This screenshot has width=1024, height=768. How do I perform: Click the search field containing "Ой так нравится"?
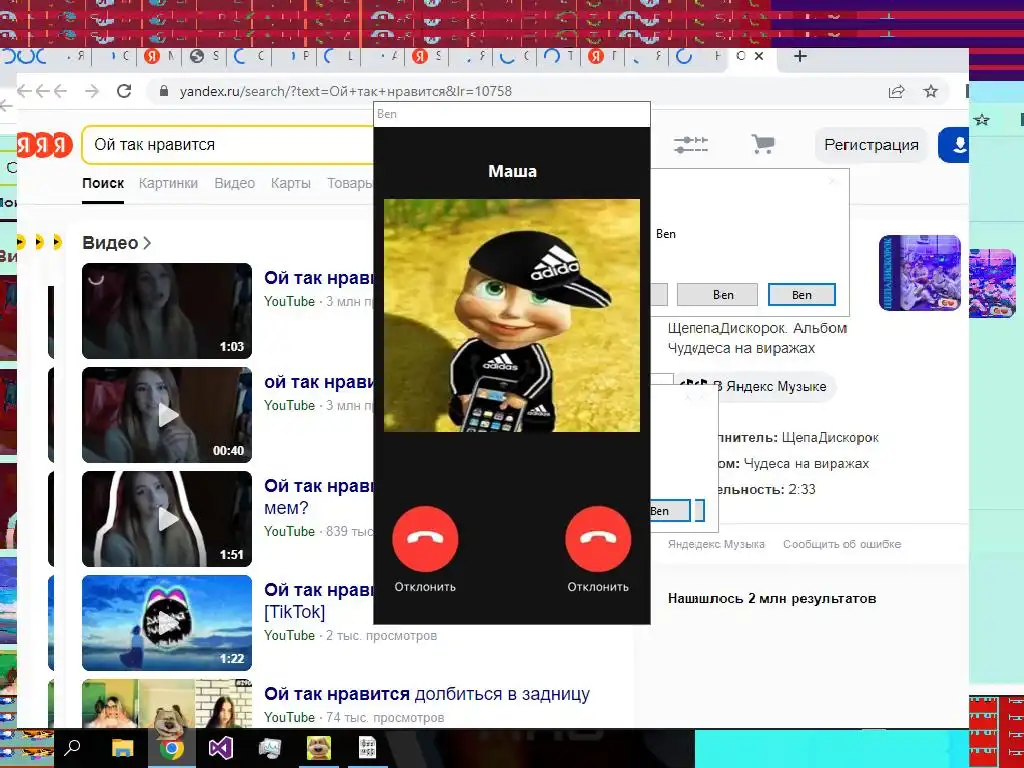229,145
